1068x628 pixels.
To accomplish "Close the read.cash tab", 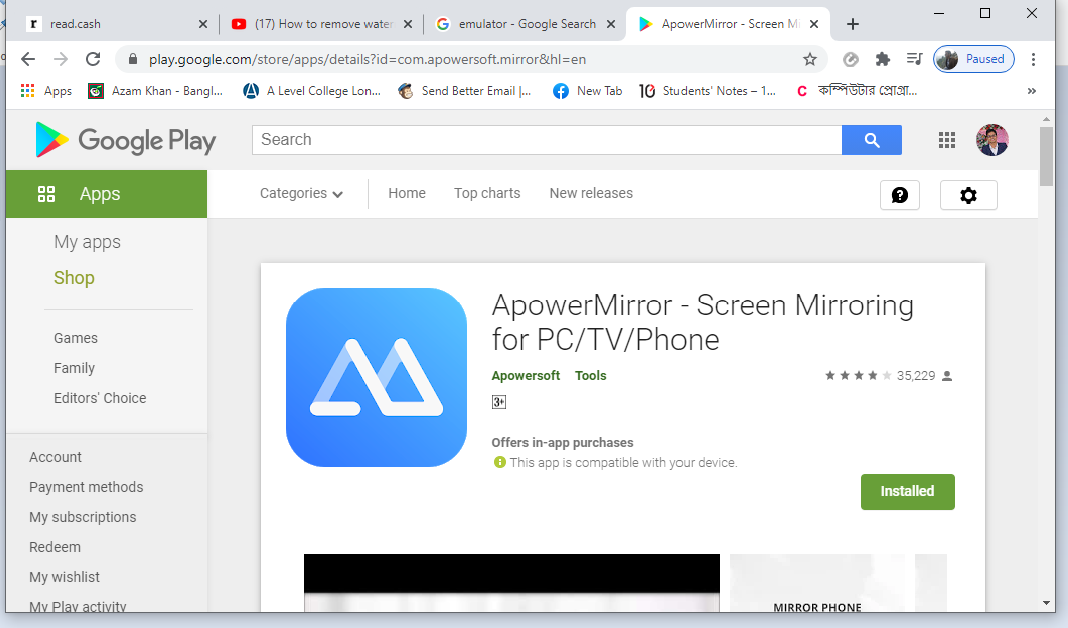I will coord(203,24).
